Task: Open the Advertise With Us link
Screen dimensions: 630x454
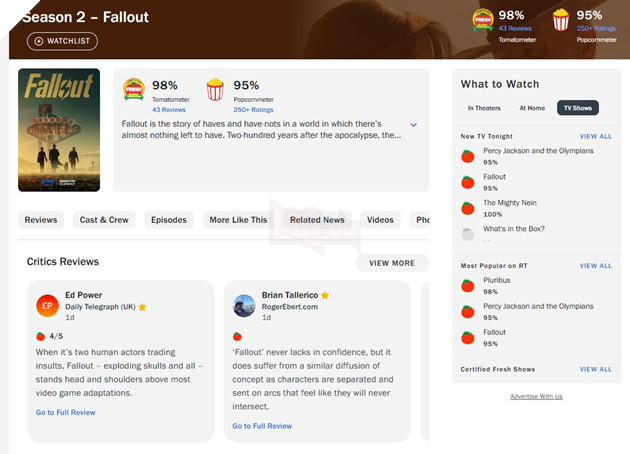Action: click(x=536, y=397)
